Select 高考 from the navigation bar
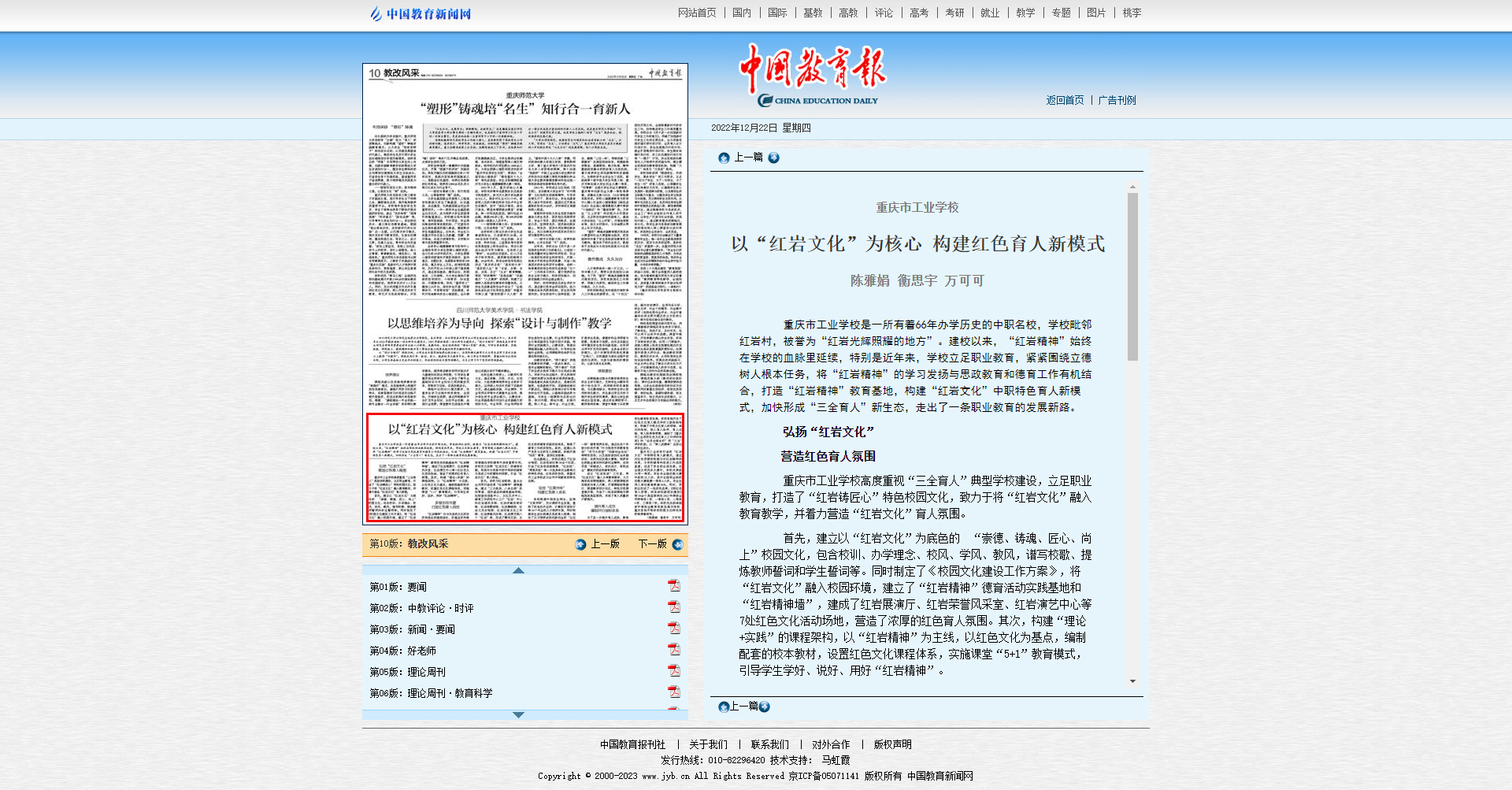Screen dimensions: 1512x790 coord(919,13)
